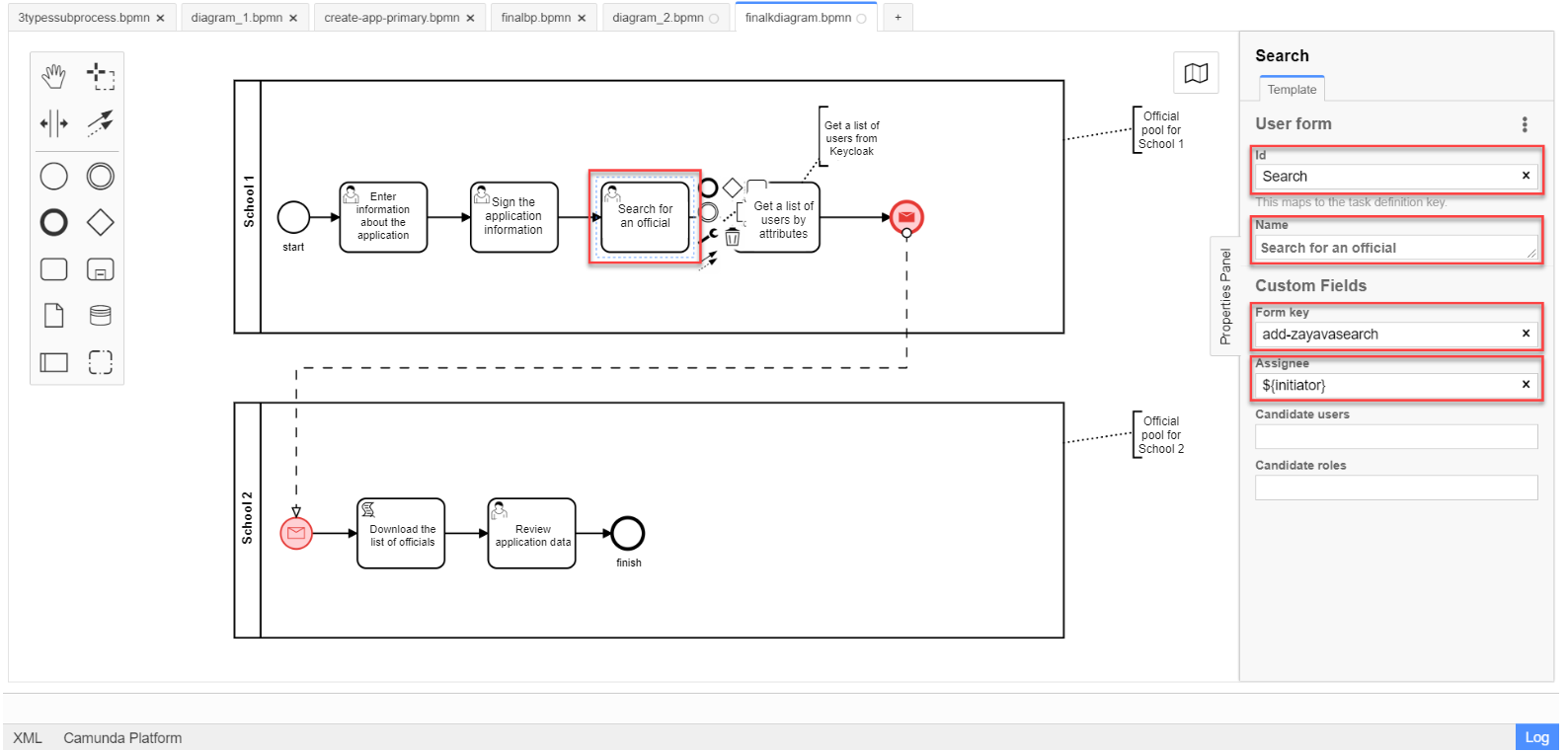Open a new diagram with plus tab
Screen dimensions: 1568x751
pyautogui.click(x=898, y=18)
